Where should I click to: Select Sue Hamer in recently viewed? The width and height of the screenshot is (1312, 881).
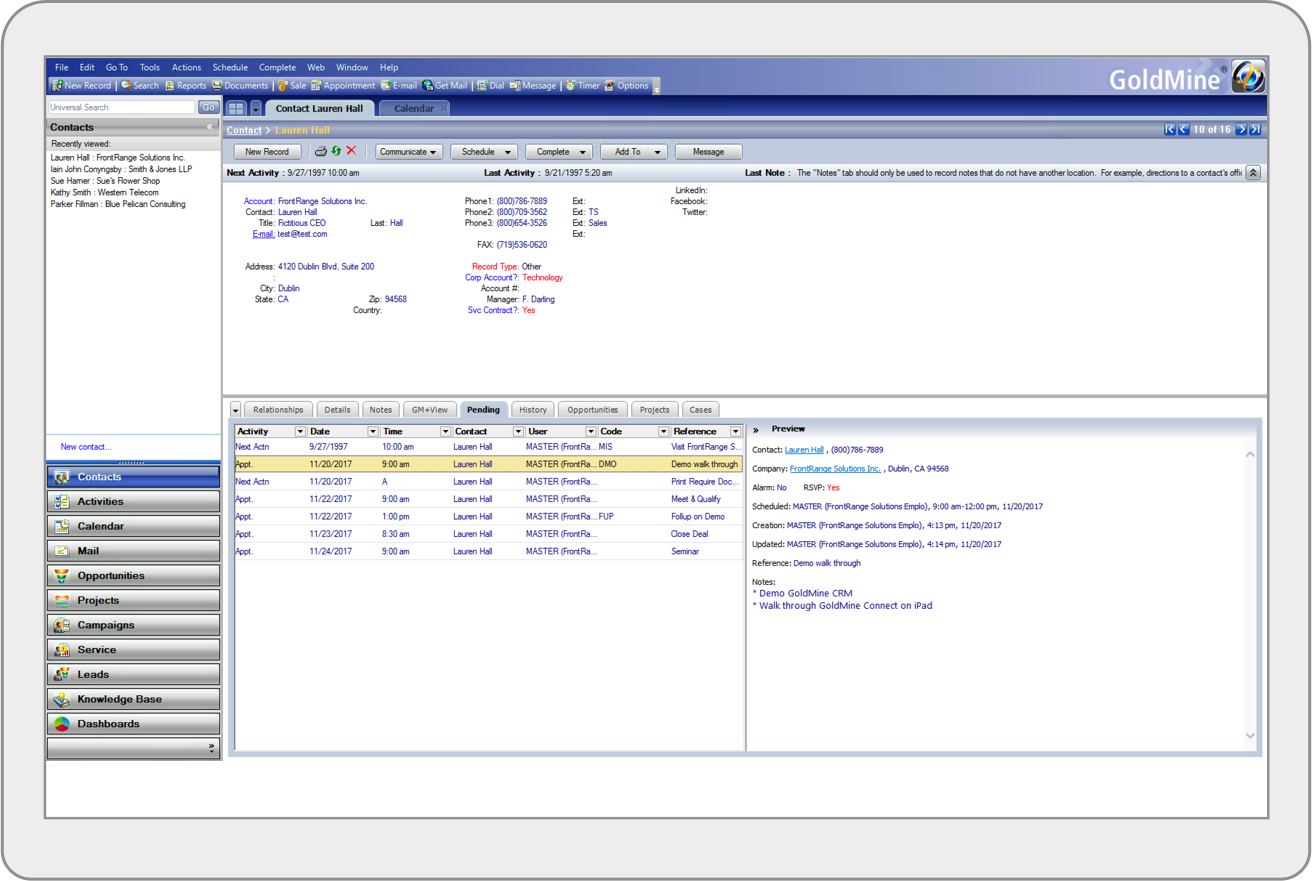point(105,181)
